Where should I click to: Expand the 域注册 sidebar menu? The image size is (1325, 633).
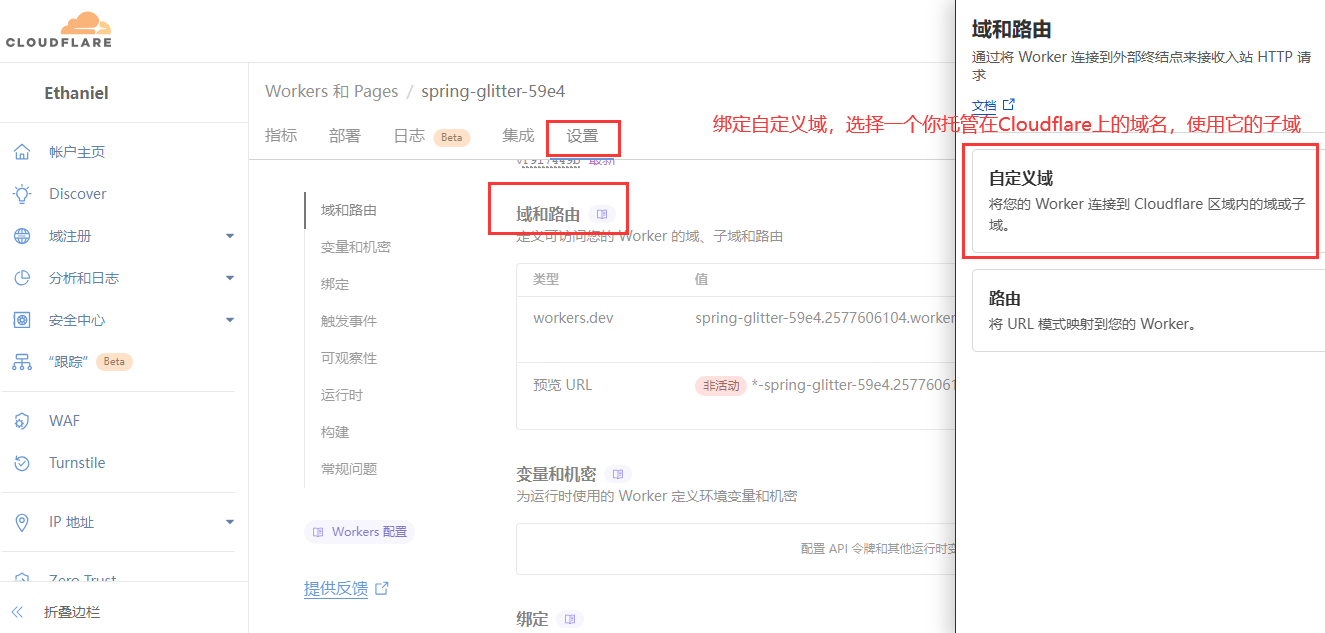coord(229,236)
